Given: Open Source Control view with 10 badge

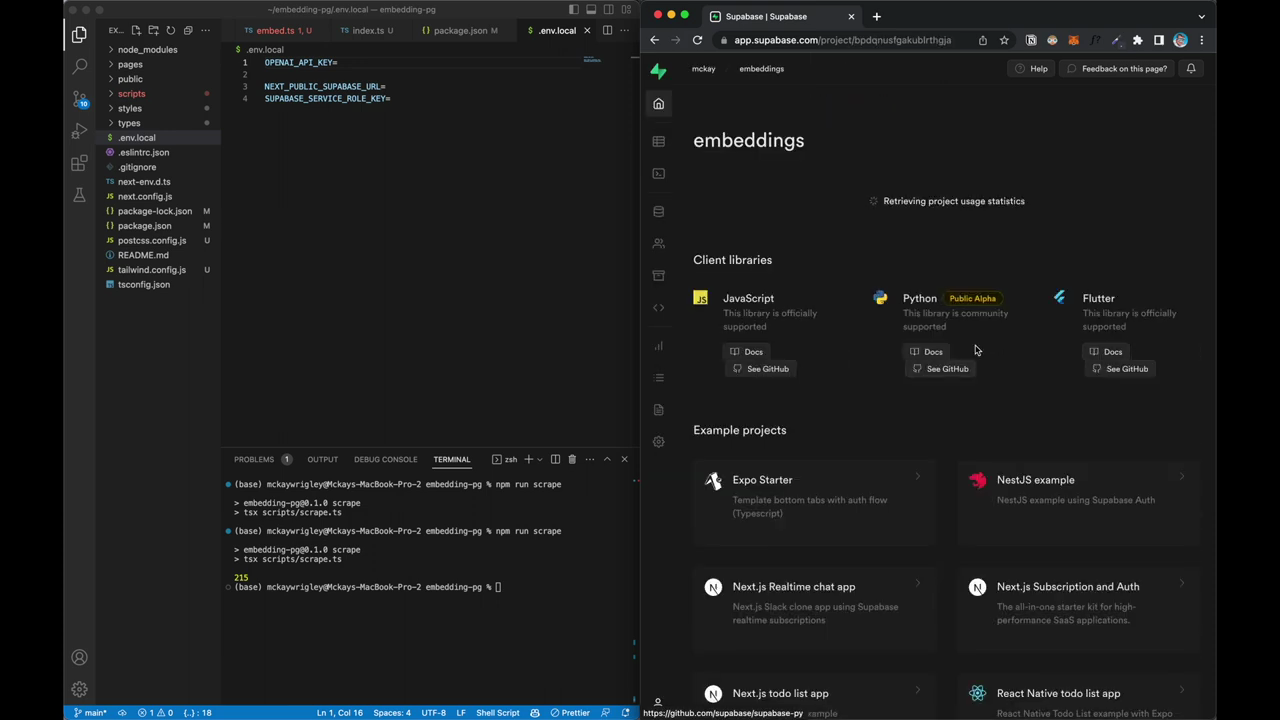Looking at the screenshot, I should pyautogui.click(x=79, y=99).
